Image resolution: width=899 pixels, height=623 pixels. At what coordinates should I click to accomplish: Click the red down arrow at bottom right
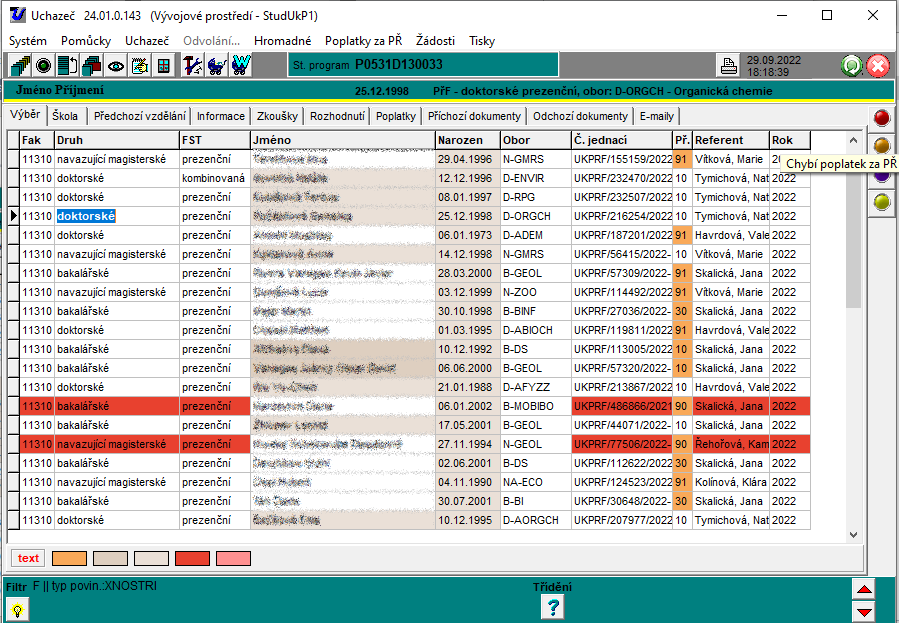click(864, 611)
